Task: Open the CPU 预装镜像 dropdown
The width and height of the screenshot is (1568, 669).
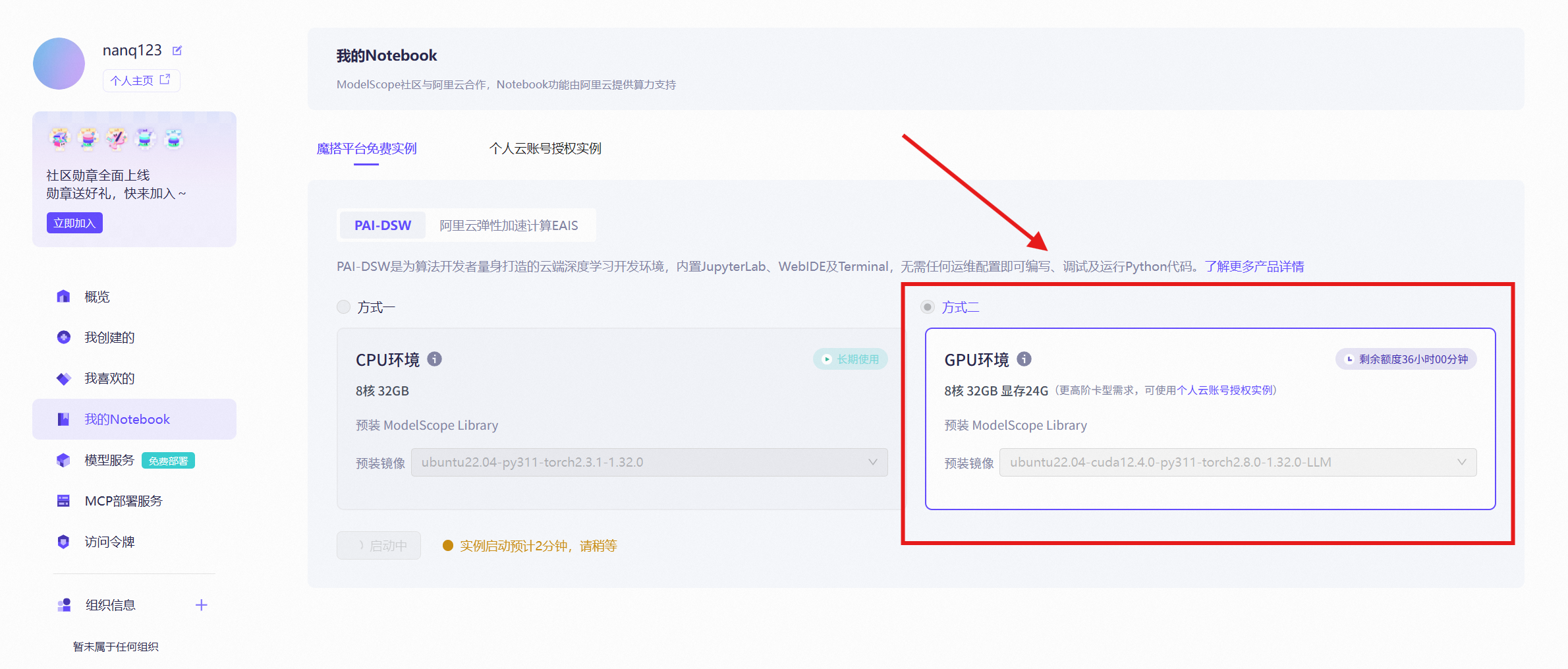Action: click(x=650, y=462)
